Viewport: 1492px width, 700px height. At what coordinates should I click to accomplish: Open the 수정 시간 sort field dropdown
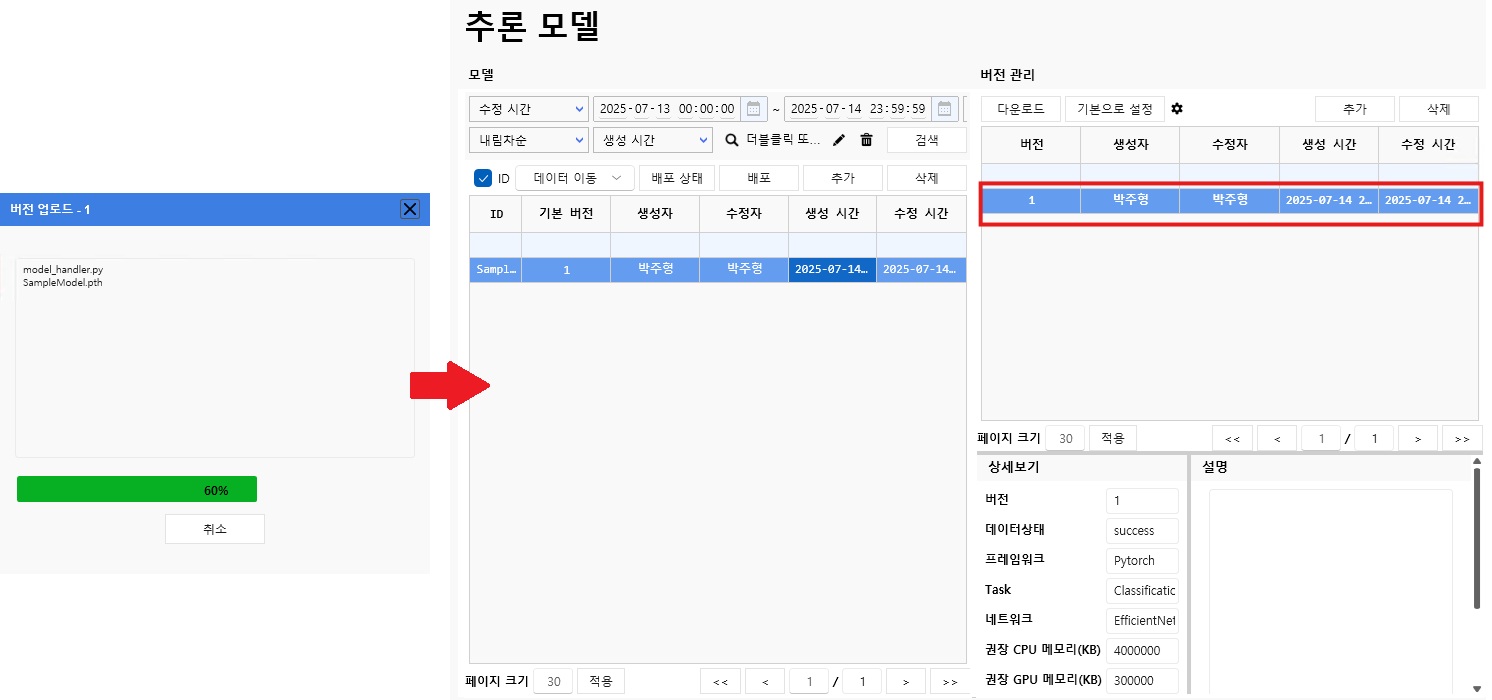[x=528, y=109]
